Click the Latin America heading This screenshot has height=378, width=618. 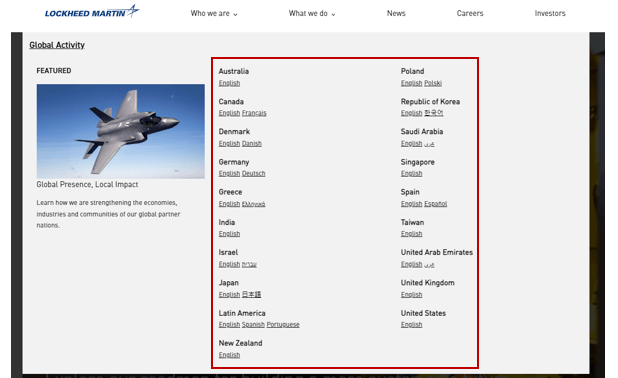(242, 313)
